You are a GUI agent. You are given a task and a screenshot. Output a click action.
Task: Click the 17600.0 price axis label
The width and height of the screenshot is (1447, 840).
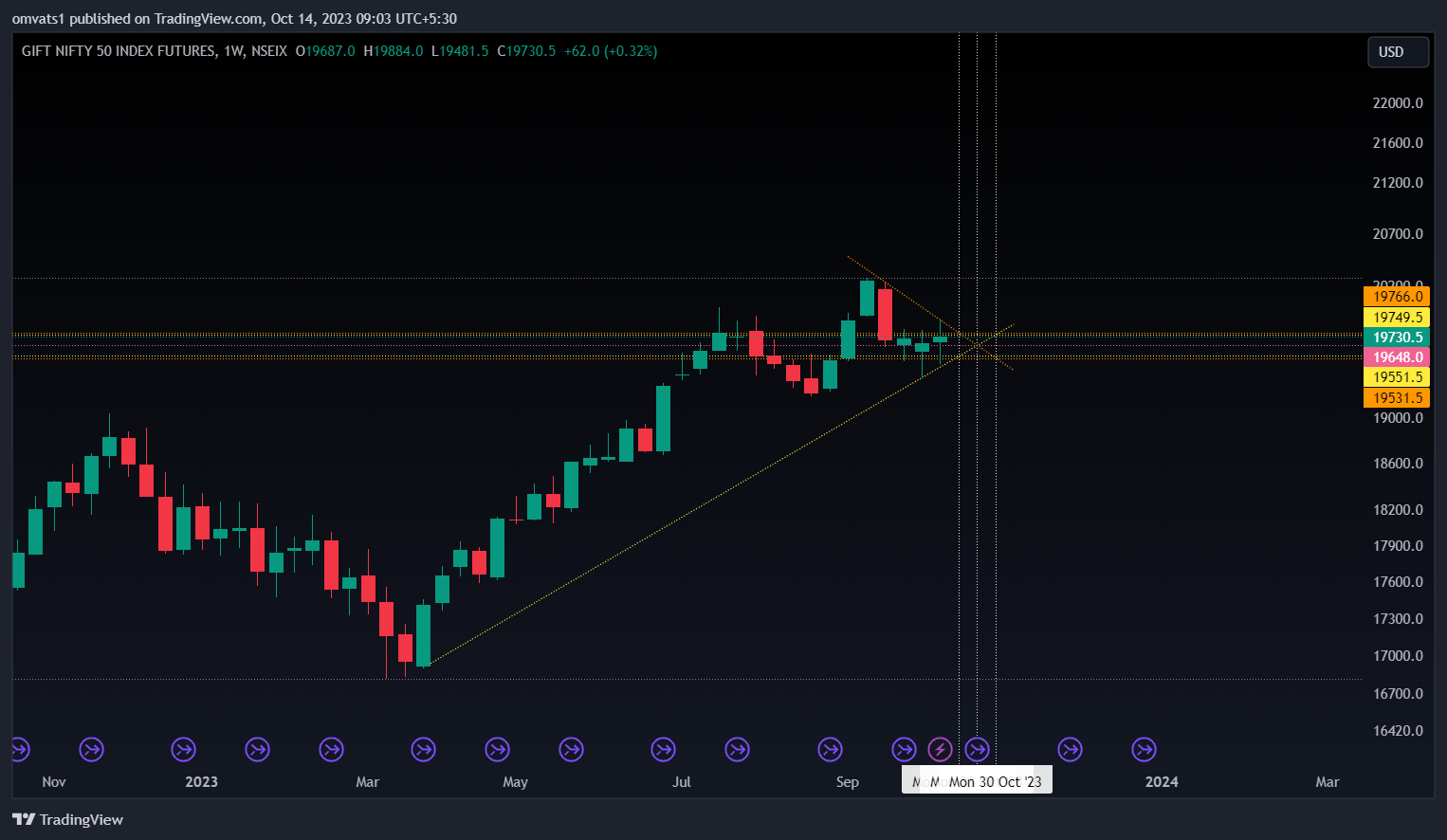tap(1398, 582)
